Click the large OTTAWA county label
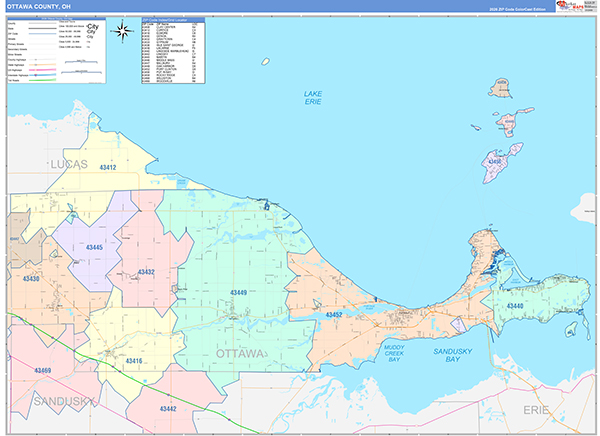 (240, 354)
